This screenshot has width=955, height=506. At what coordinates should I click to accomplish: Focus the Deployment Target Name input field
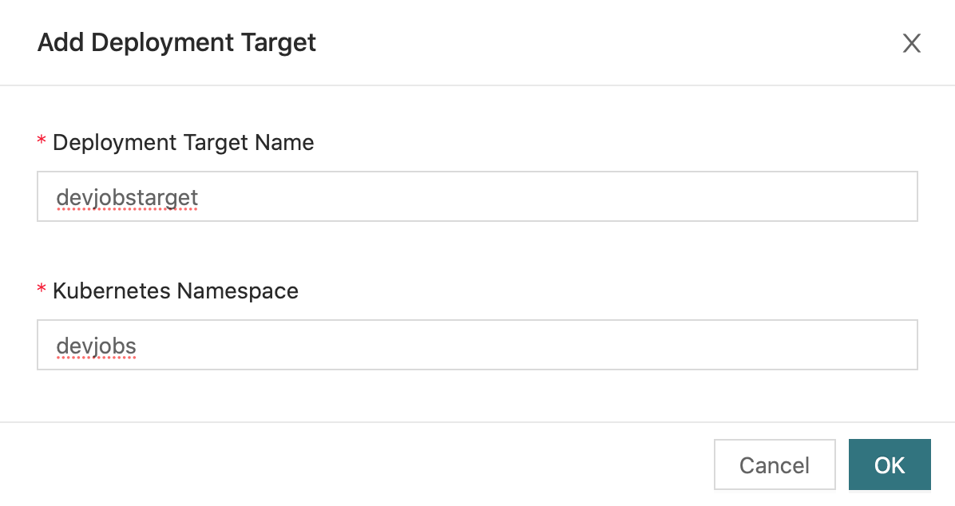click(477, 196)
